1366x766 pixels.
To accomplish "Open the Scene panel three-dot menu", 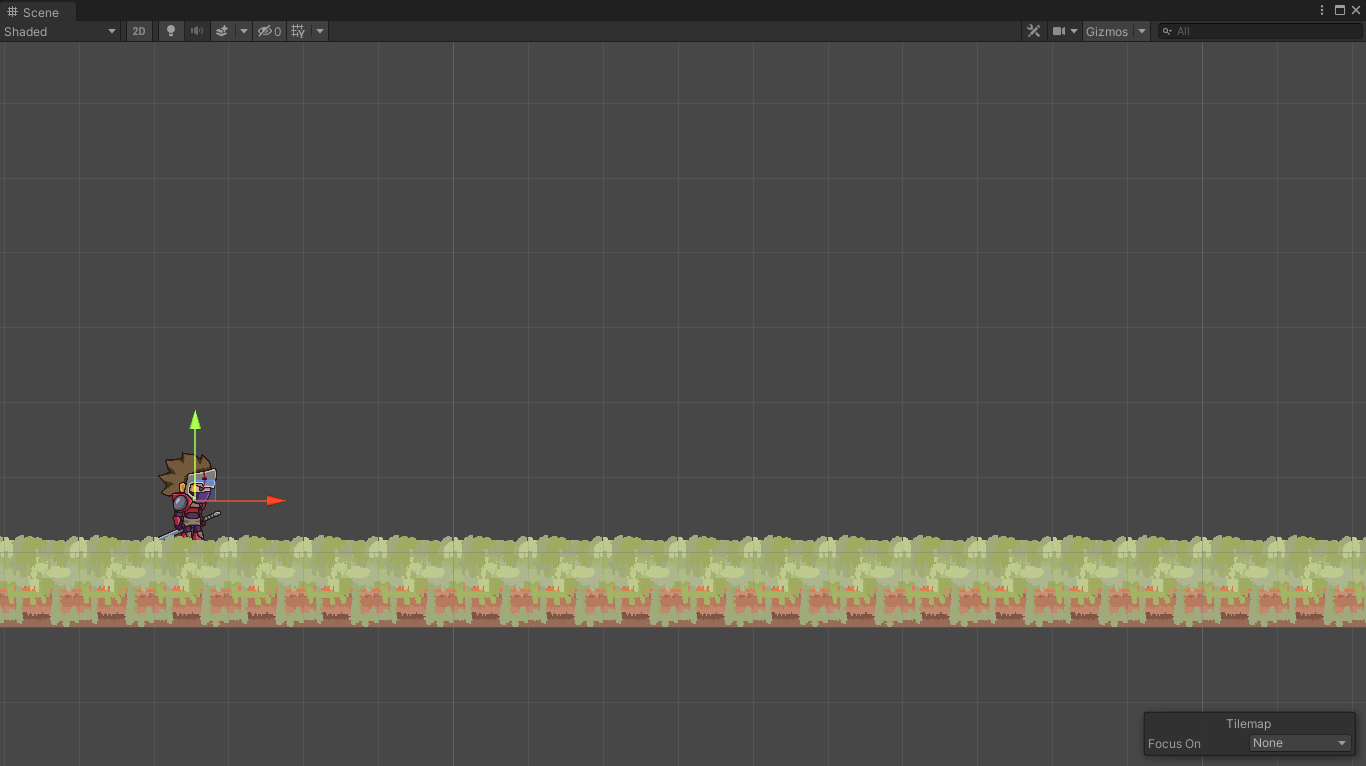I will pyautogui.click(x=1322, y=10).
